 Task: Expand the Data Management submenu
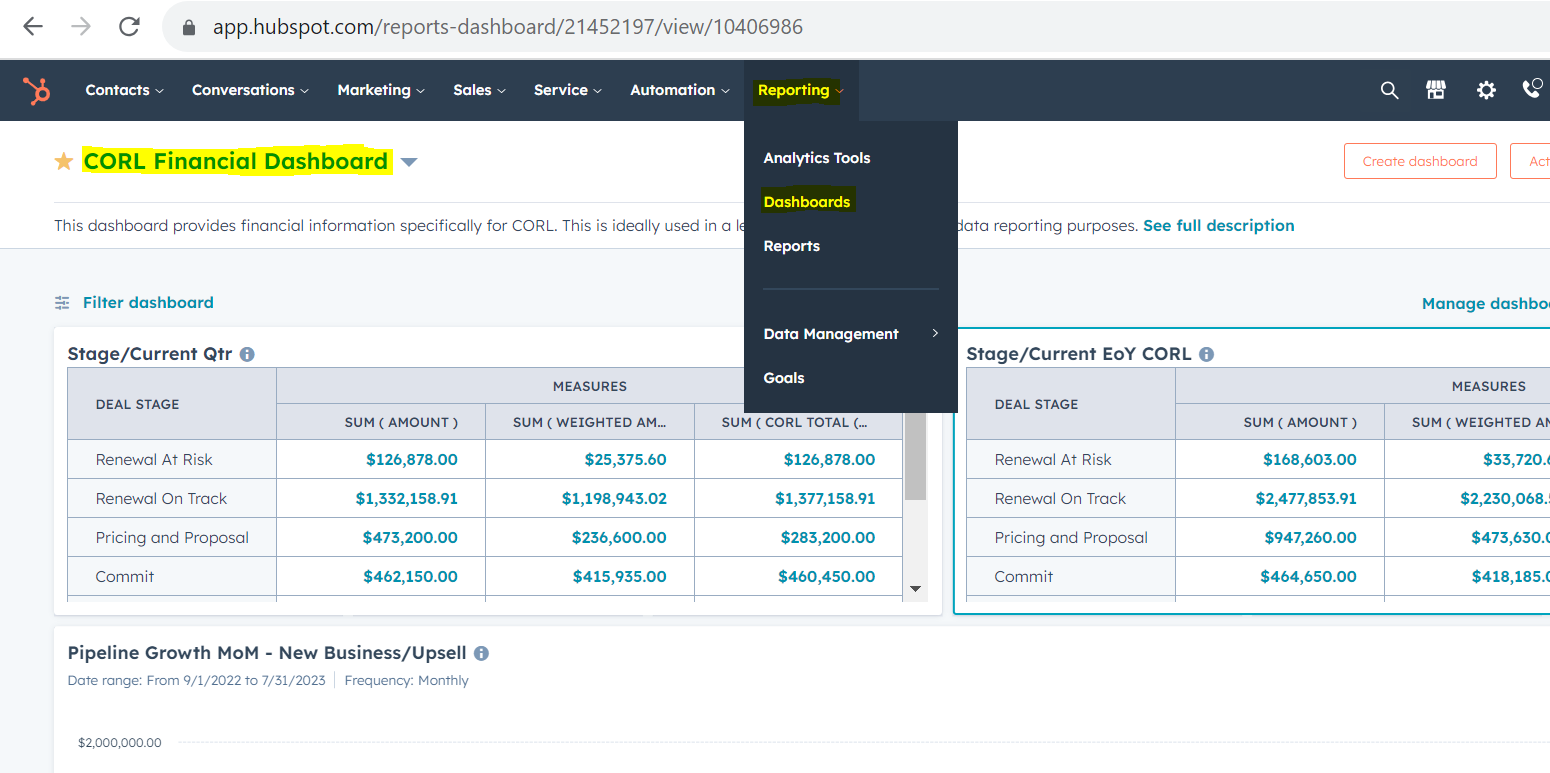click(850, 334)
